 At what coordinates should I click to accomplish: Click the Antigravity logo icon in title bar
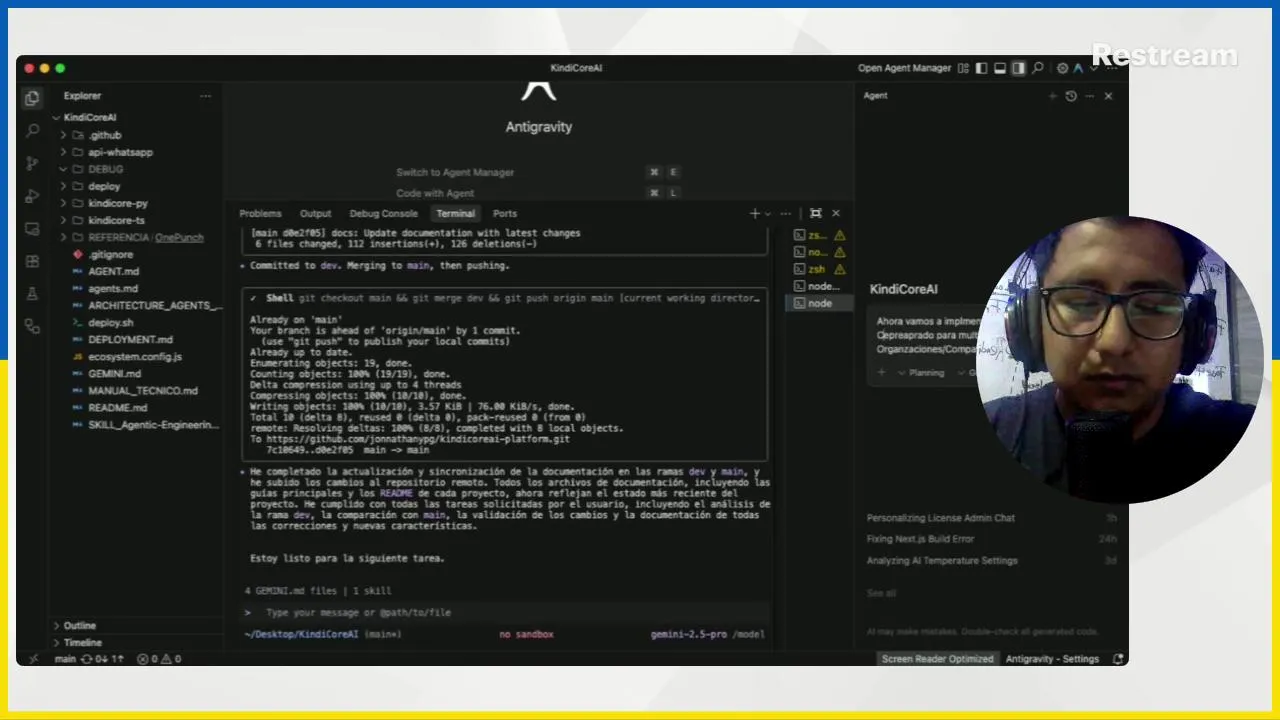(1078, 68)
